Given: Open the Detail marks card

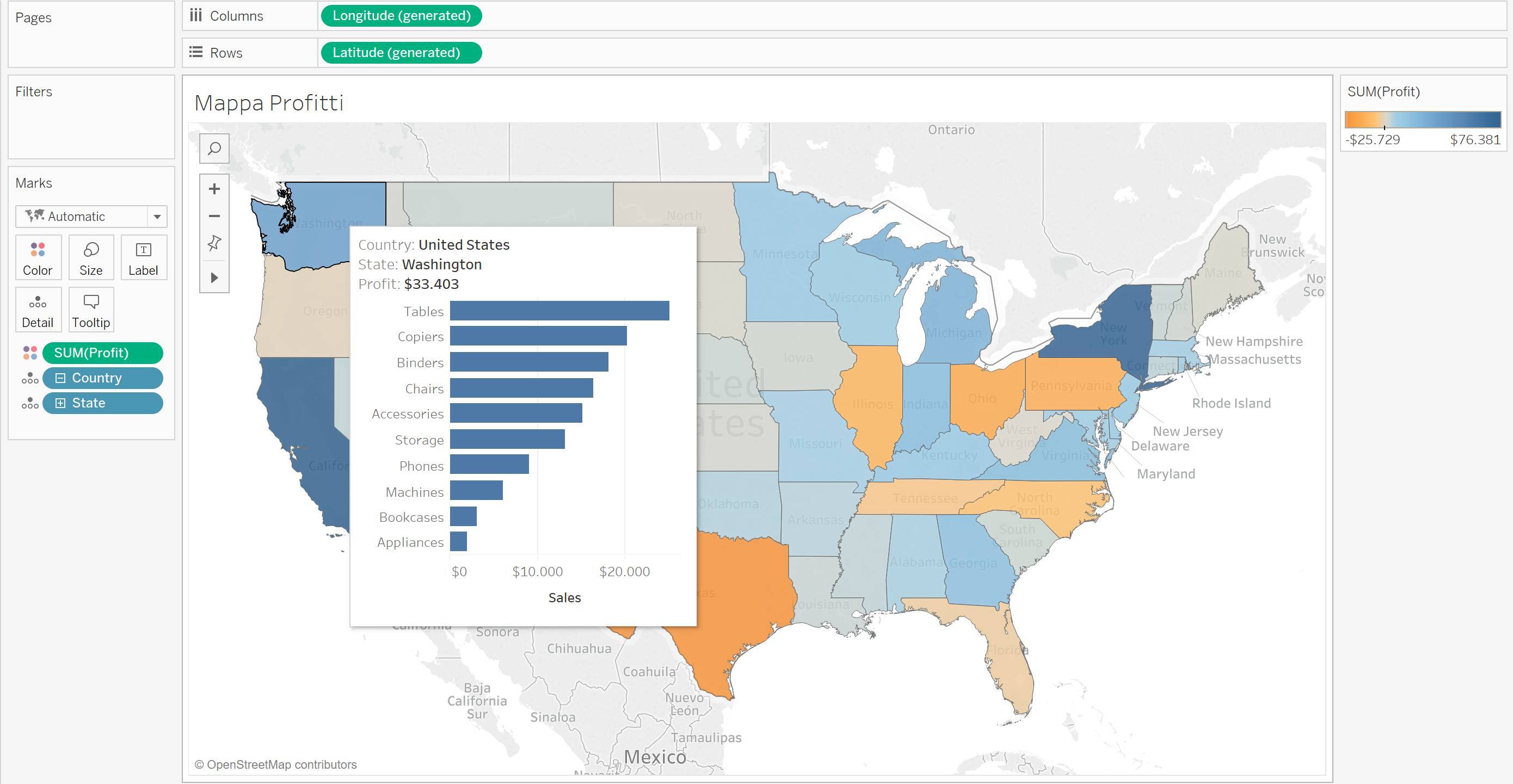Looking at the screenshot, I should tap(38, 310).
